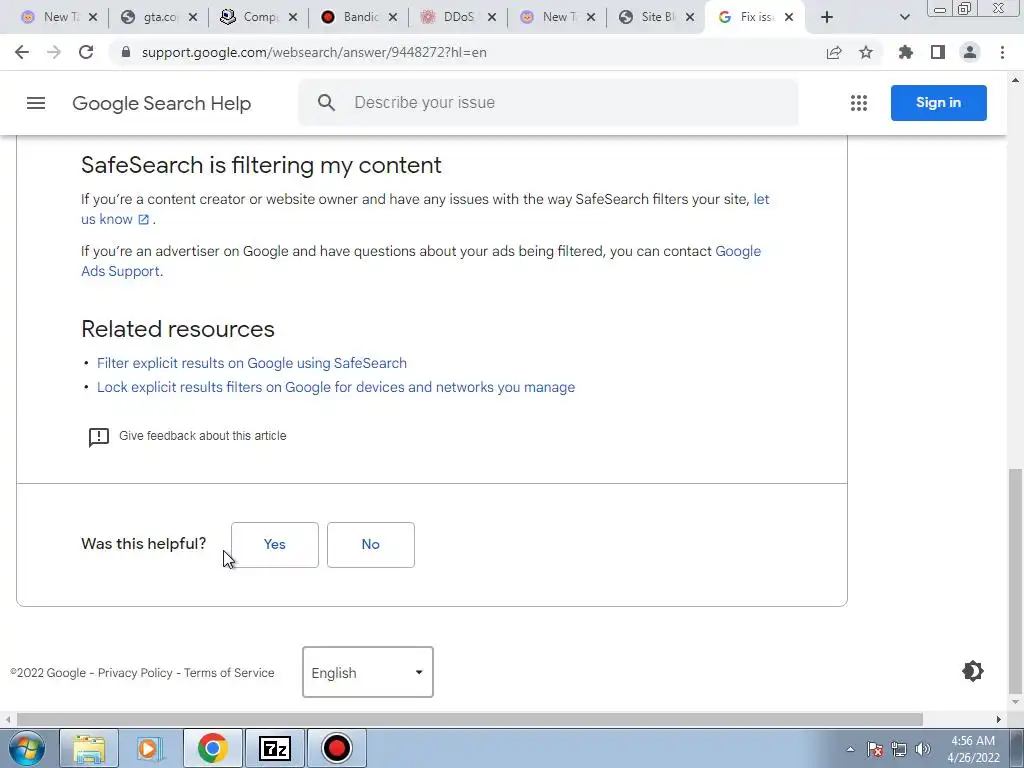Click the horizontal scrollbar thumb
The image size is (1024, 768).
pos(470,719)
